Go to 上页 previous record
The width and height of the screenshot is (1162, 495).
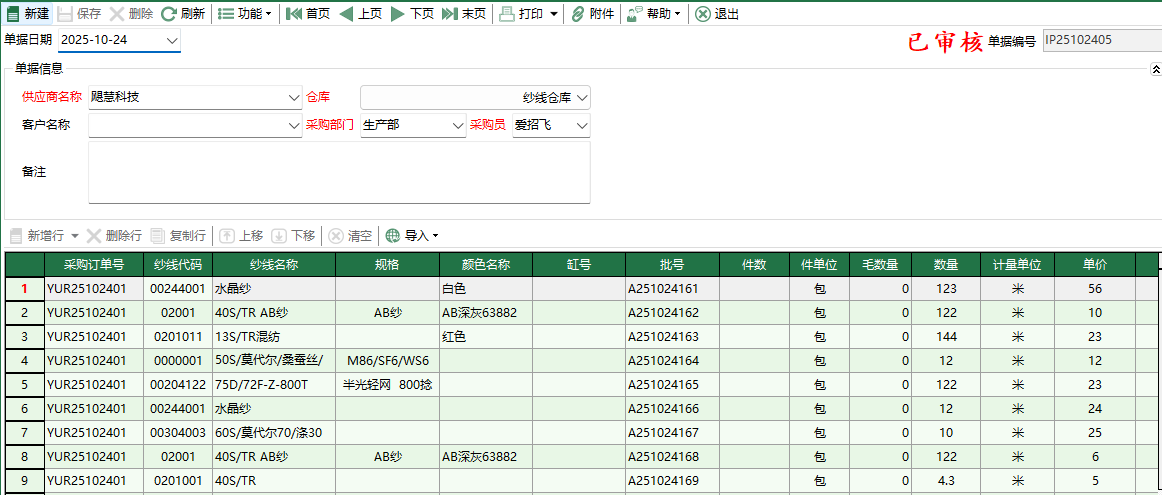click(360, 13)
